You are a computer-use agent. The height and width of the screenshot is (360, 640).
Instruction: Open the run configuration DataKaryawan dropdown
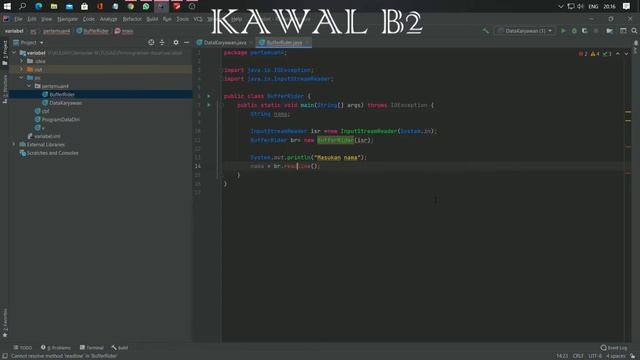(525, 31)
